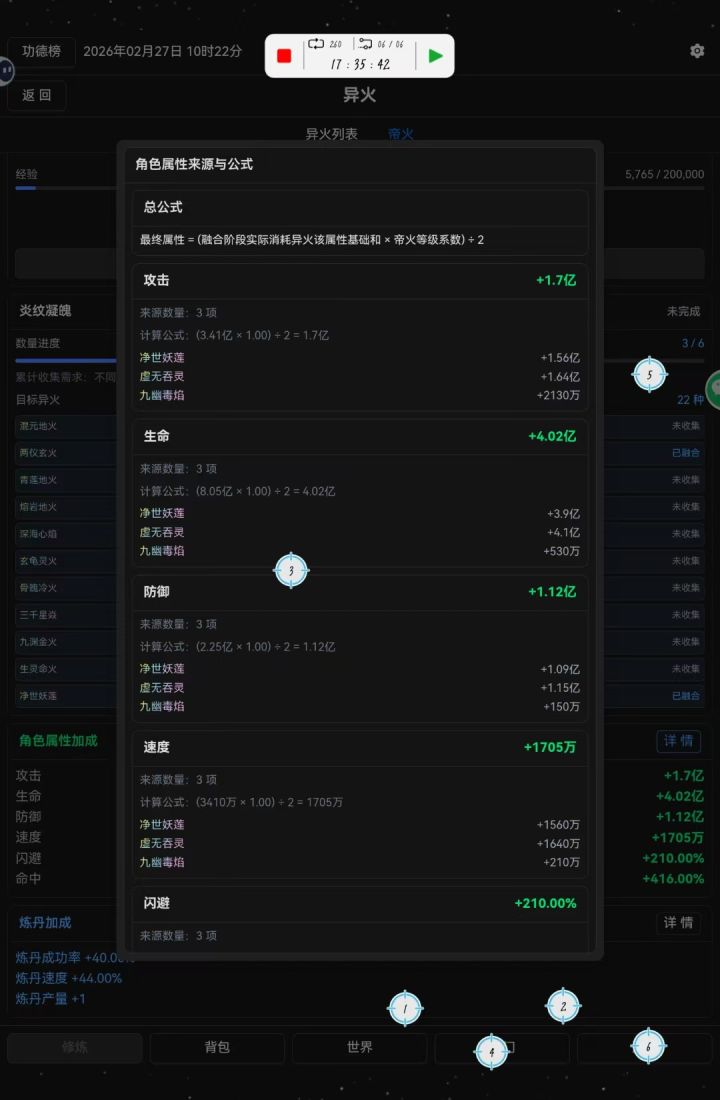Click the 炎纹凝魄 stage title
The image size is (720, 1100).
click(45, 311)
